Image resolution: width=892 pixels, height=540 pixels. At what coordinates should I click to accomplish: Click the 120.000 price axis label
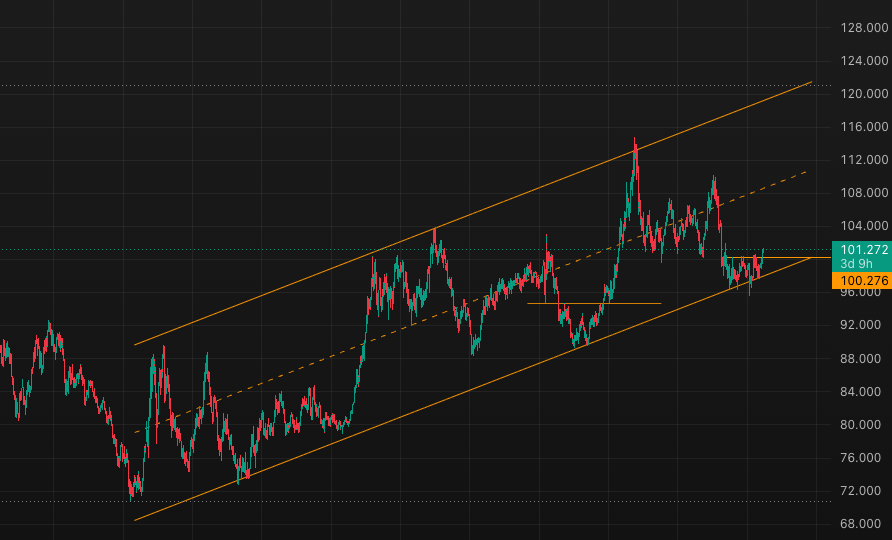[864, 93]
